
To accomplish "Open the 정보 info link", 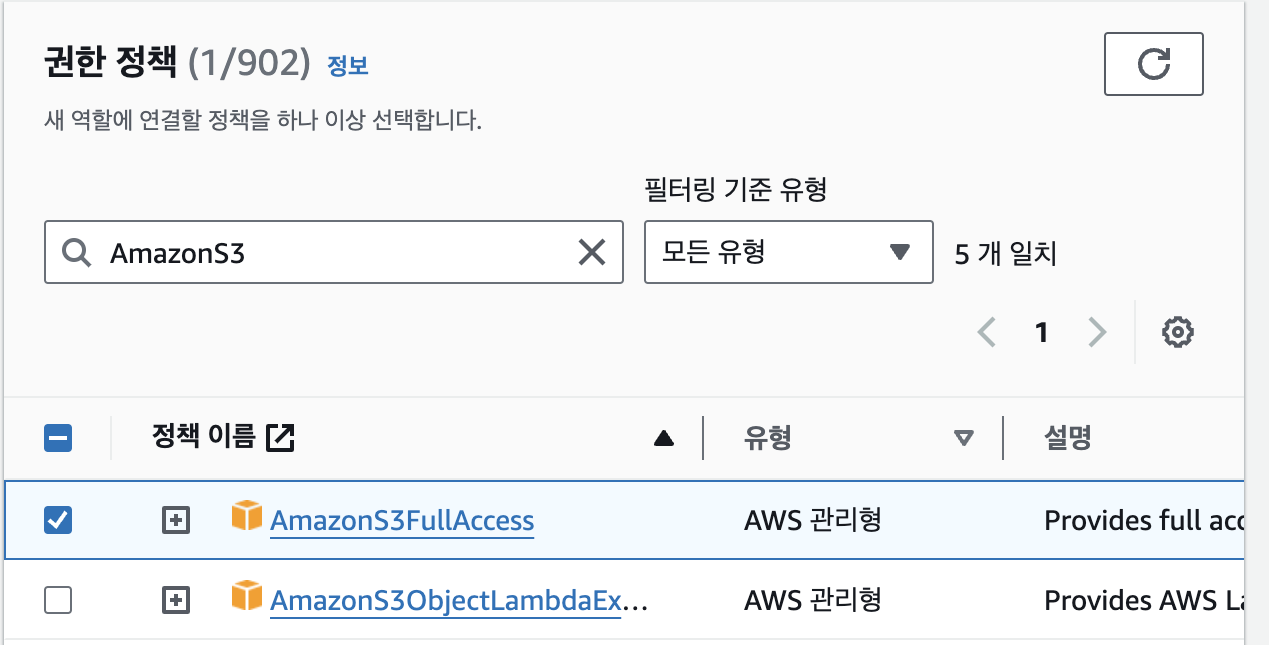I will pyautogui.click(x=348, y=66).
